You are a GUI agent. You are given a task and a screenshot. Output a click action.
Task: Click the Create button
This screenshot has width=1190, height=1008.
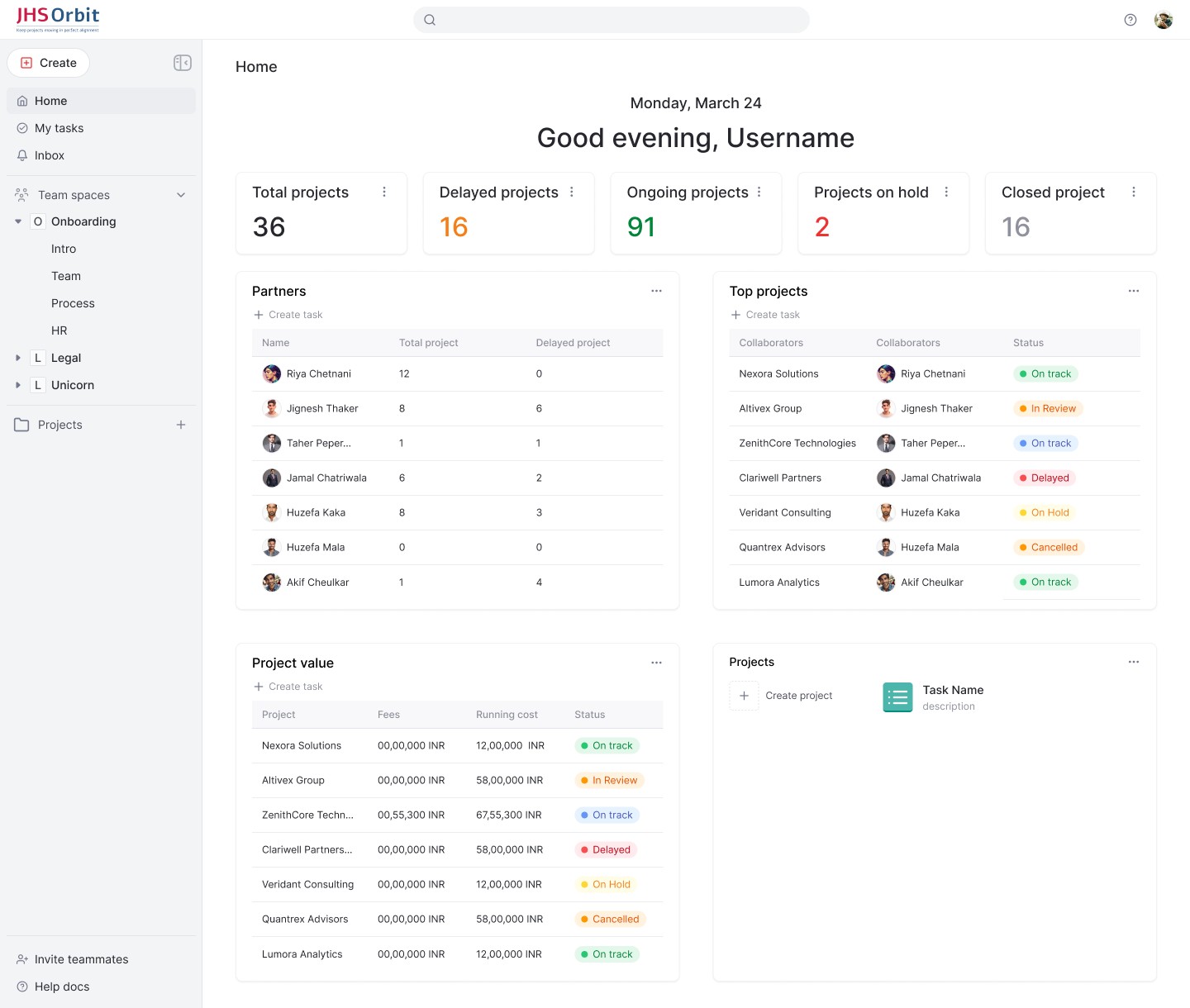coord(49,63)
